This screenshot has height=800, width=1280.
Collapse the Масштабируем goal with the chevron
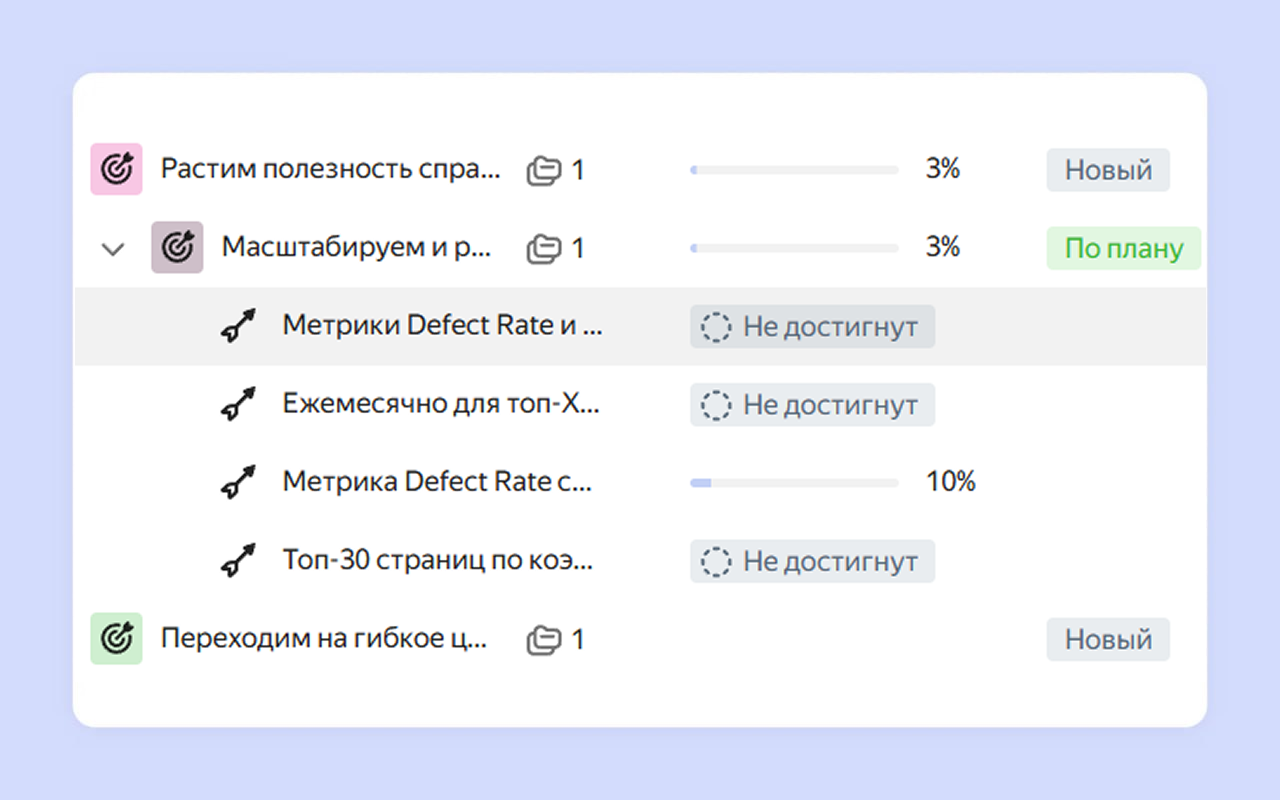pos(114,249)
